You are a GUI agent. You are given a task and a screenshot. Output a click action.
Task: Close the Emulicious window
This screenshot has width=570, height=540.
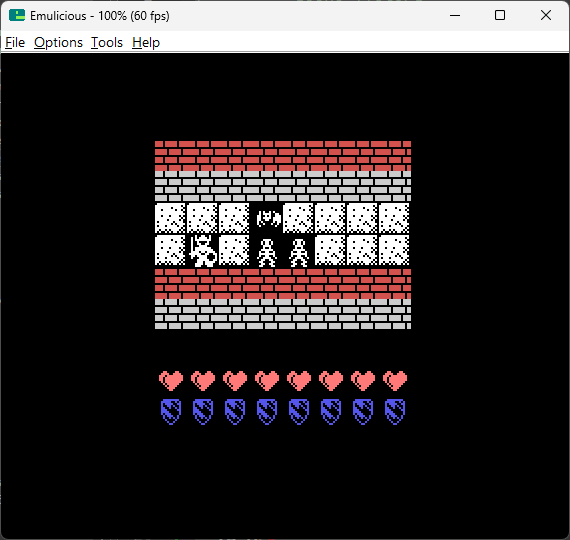tap(546, 15)
